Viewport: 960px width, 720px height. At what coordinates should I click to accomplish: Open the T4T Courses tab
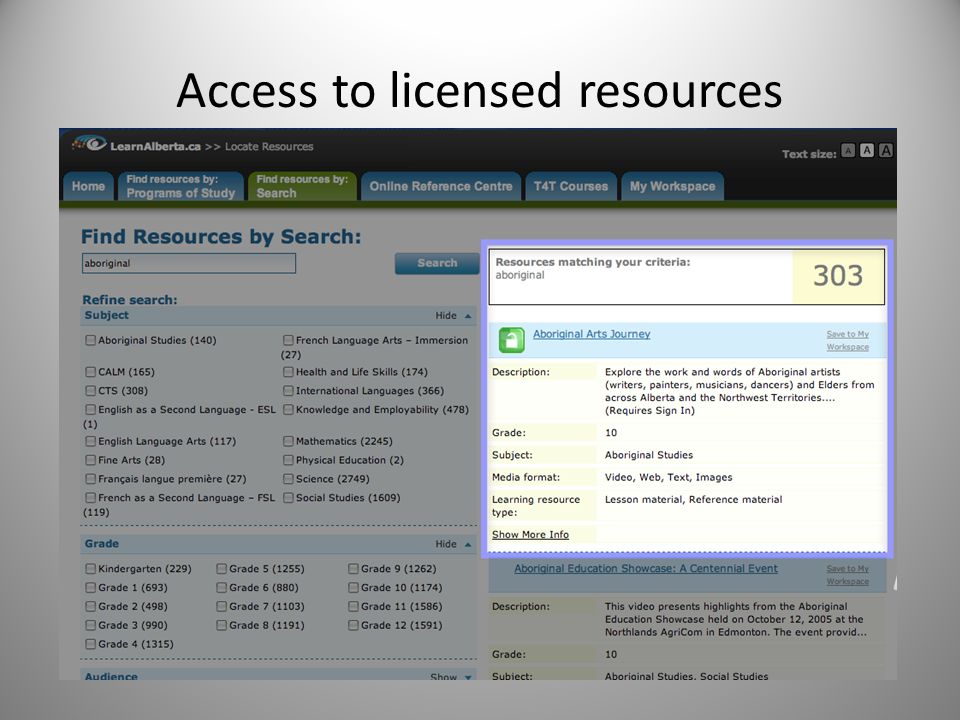pyautogui.click(x=571, y=186)
